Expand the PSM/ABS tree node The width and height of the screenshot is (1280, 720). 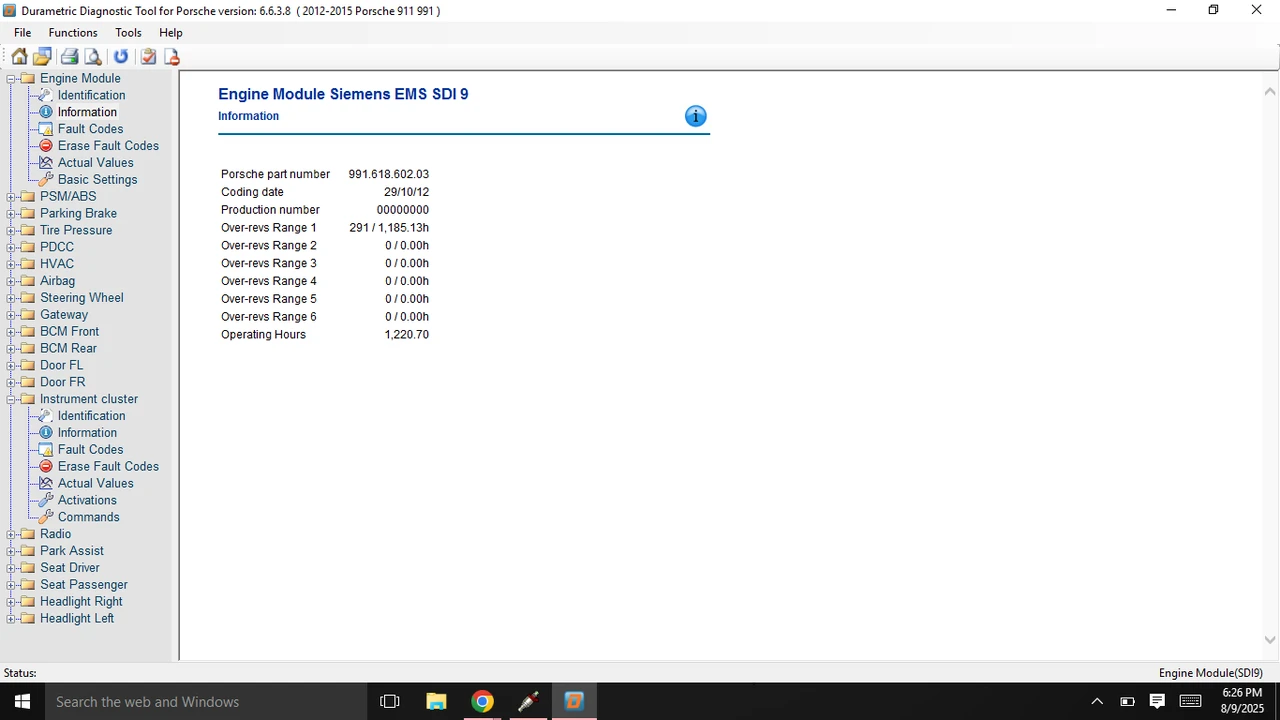click(11, 197)
